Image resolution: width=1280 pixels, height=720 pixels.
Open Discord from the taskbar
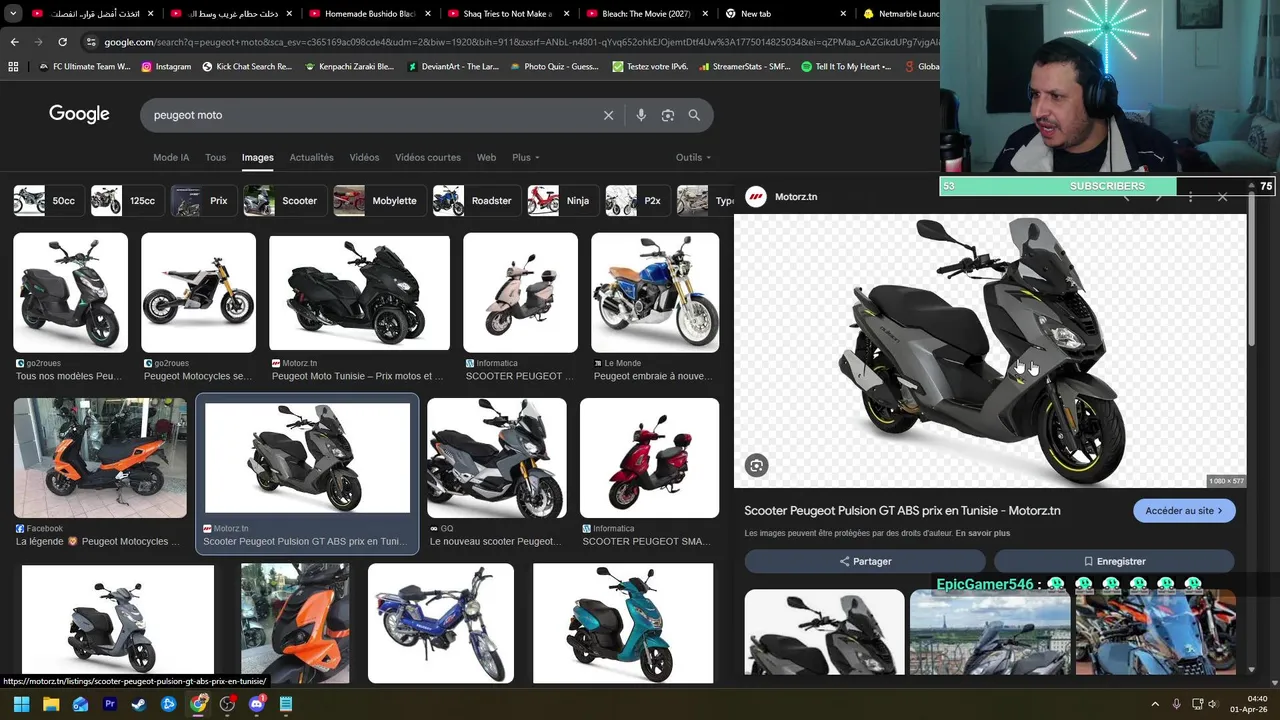tap(257, 704)
